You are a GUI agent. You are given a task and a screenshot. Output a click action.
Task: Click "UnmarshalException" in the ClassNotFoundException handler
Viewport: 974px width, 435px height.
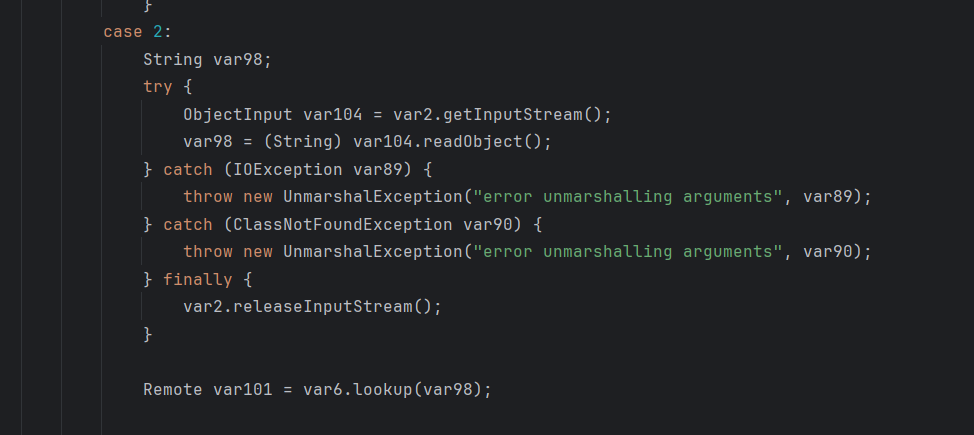coord(367,251)
